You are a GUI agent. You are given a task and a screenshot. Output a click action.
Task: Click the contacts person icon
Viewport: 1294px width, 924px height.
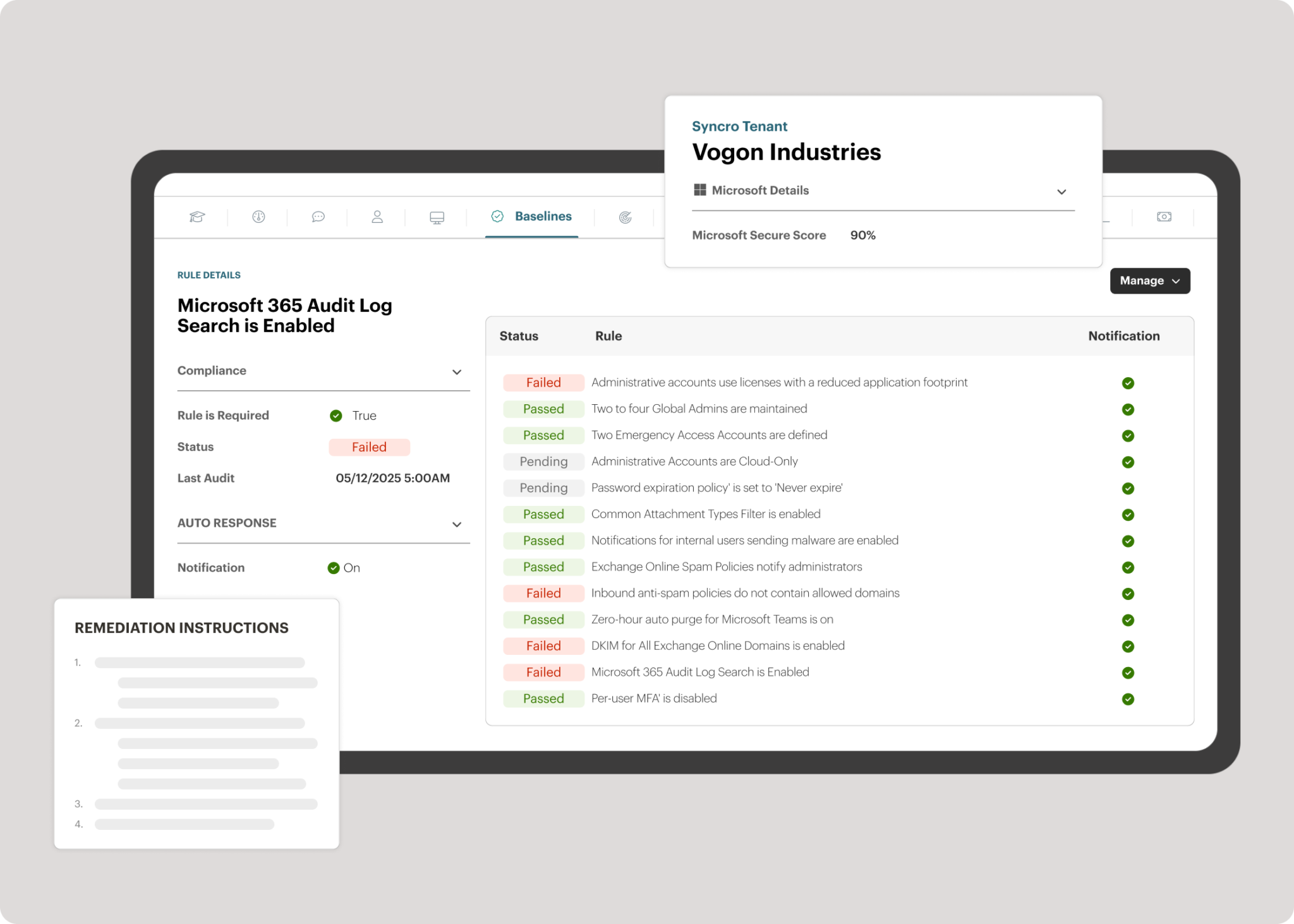[x=377, y=217]
